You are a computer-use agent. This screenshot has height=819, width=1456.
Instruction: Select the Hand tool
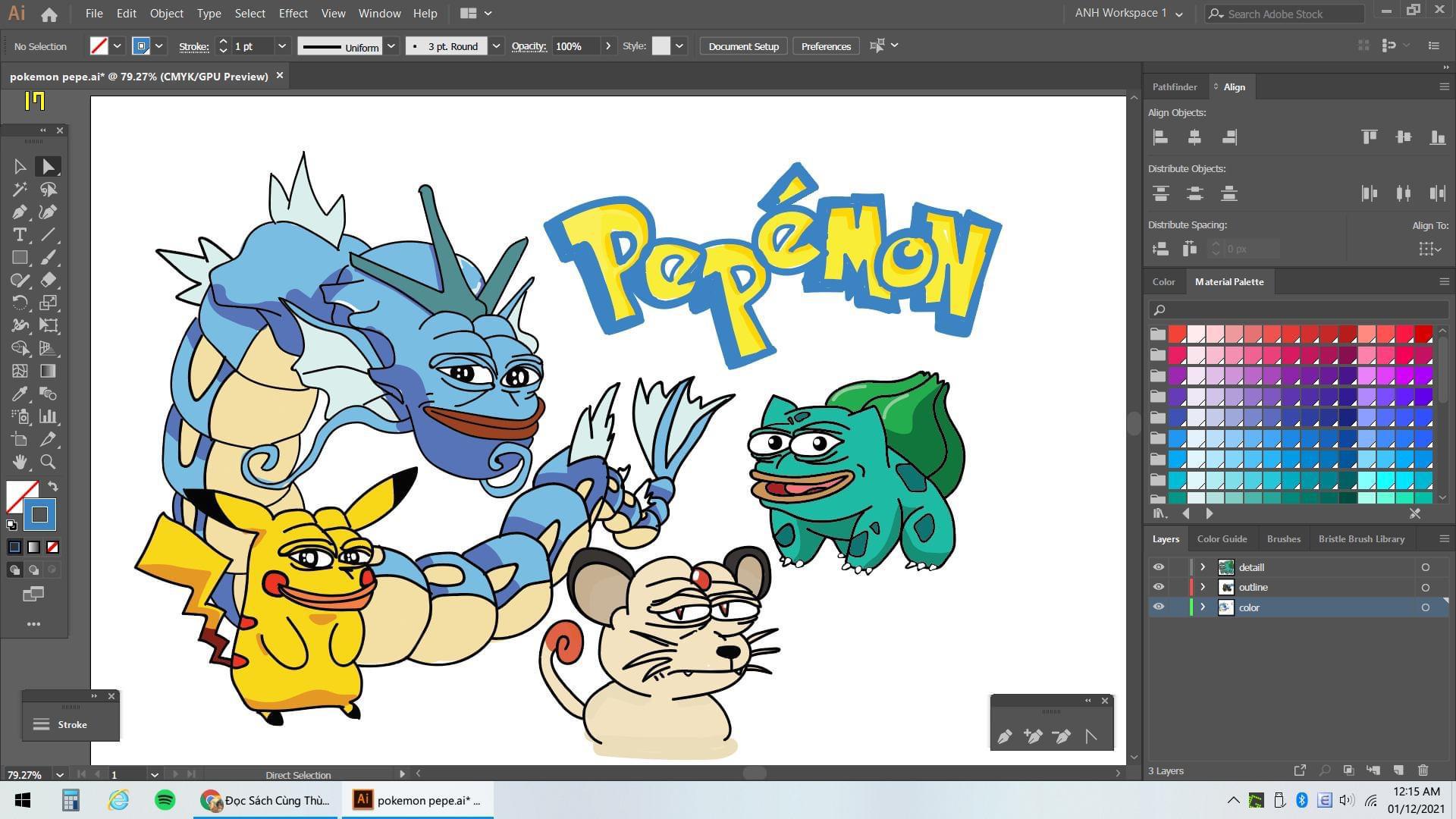tap(20, 462)
